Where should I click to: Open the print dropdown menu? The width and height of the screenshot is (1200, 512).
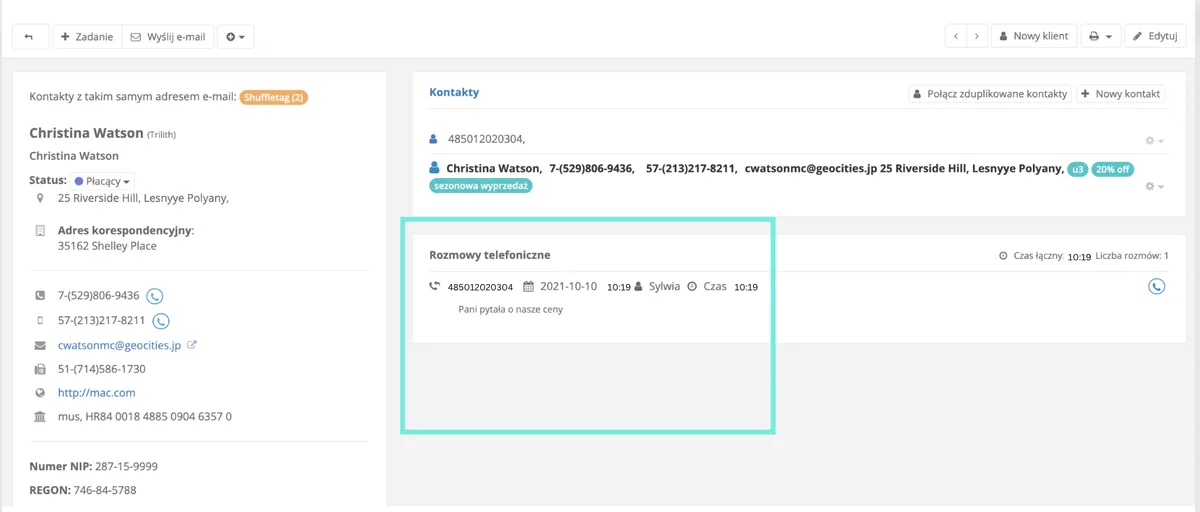click(x=1100, y=37)
